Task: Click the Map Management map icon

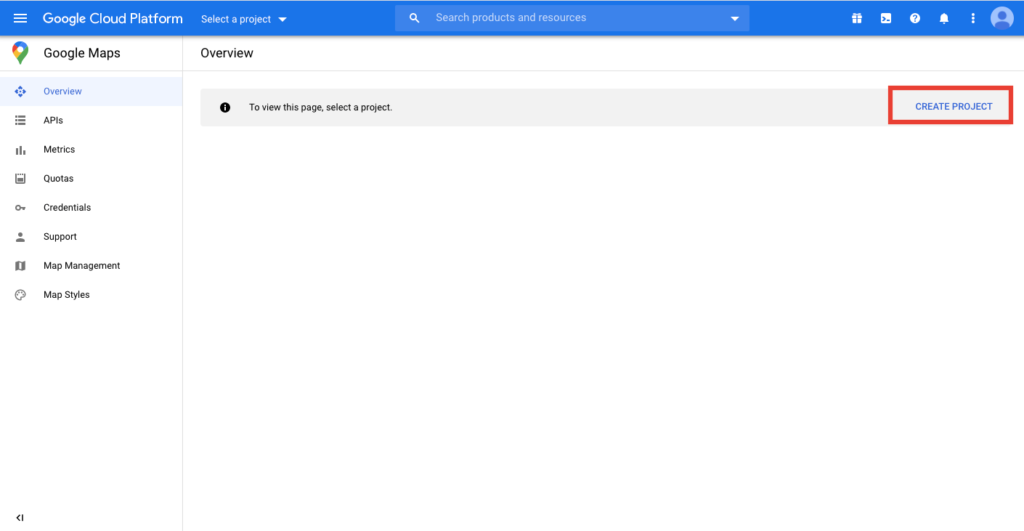Action: point(20,266)
